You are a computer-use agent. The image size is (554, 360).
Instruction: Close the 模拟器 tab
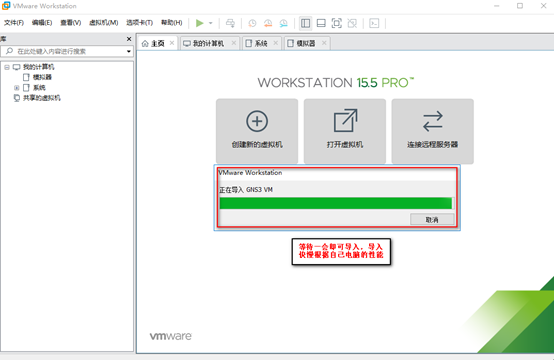point(324,43)
